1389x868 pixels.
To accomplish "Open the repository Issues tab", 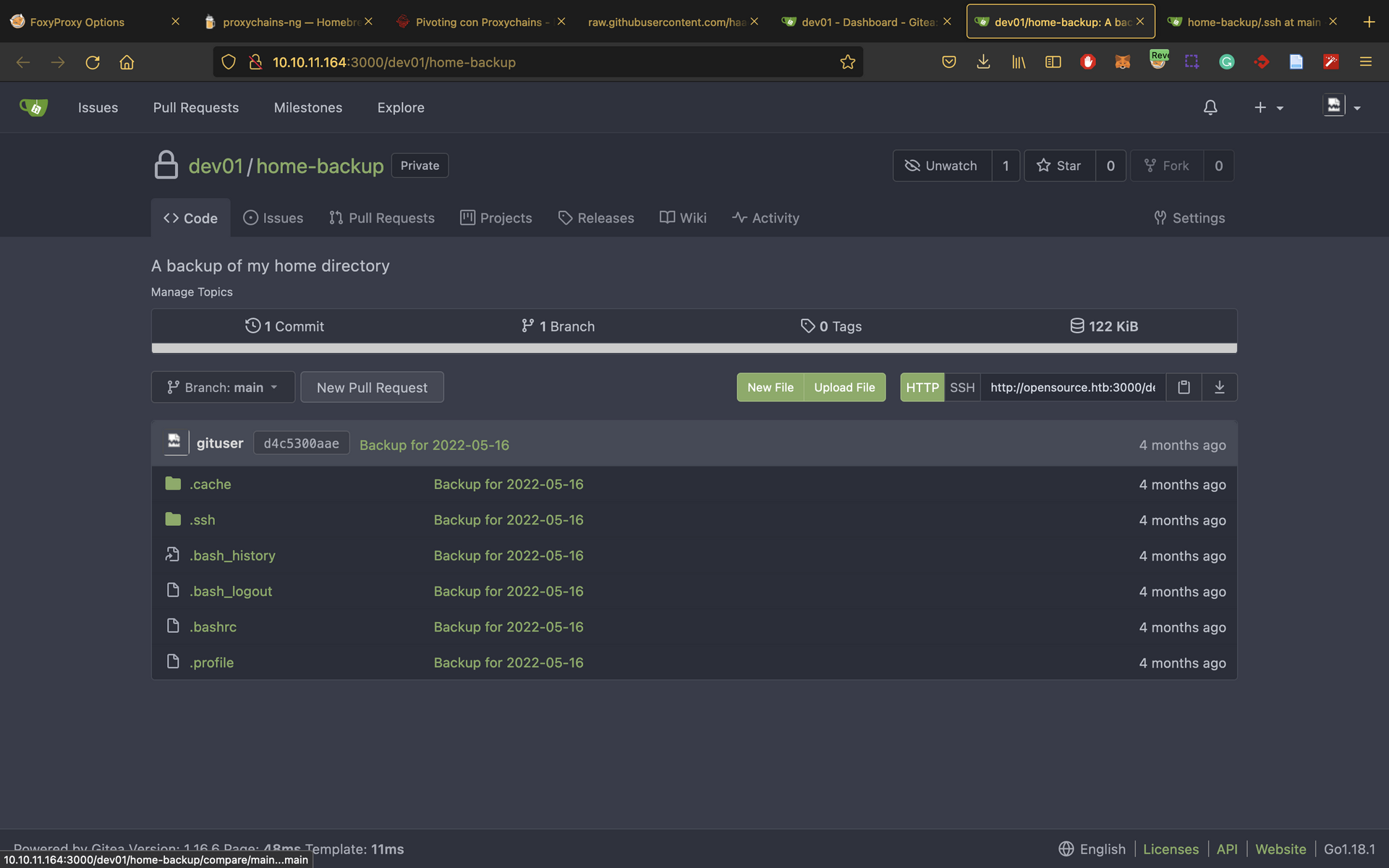I will 273,218.
